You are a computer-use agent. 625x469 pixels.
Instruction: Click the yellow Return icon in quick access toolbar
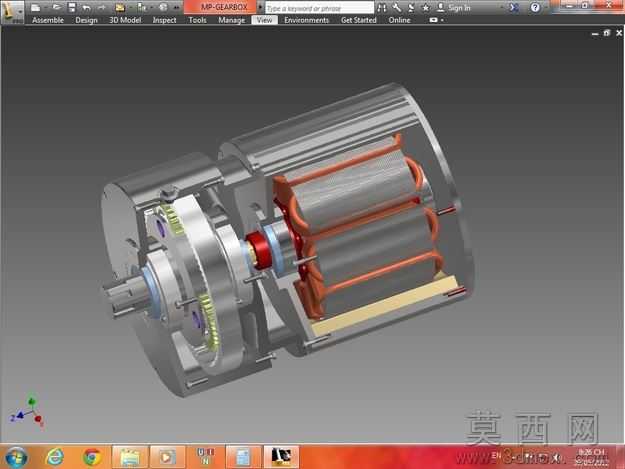click(120, 7)
